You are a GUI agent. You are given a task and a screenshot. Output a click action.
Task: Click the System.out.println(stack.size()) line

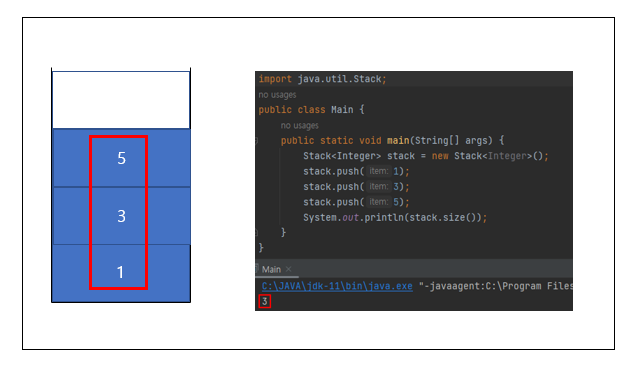click(395, 217)
